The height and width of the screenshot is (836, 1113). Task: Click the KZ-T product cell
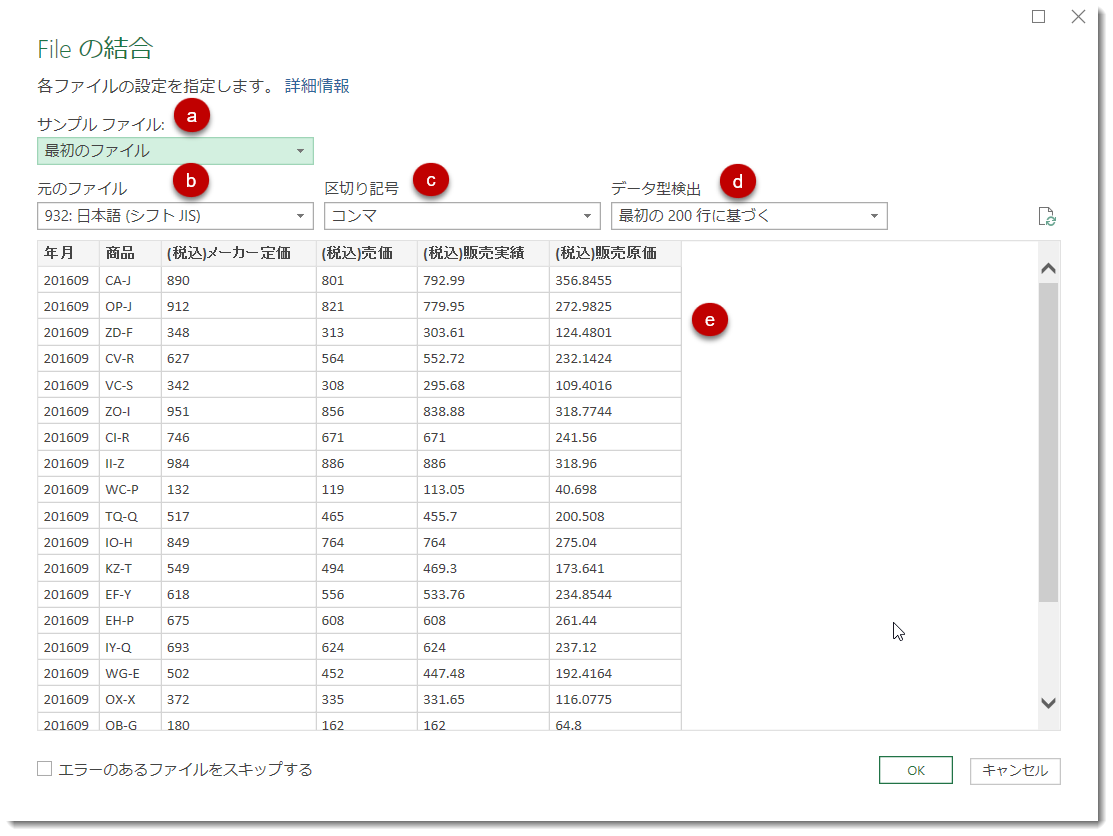[x=130, y=568]
